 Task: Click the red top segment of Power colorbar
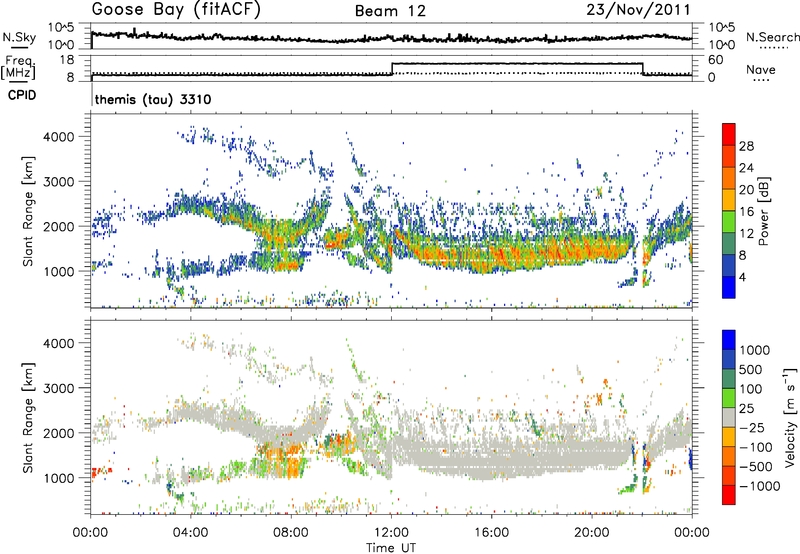729,134
